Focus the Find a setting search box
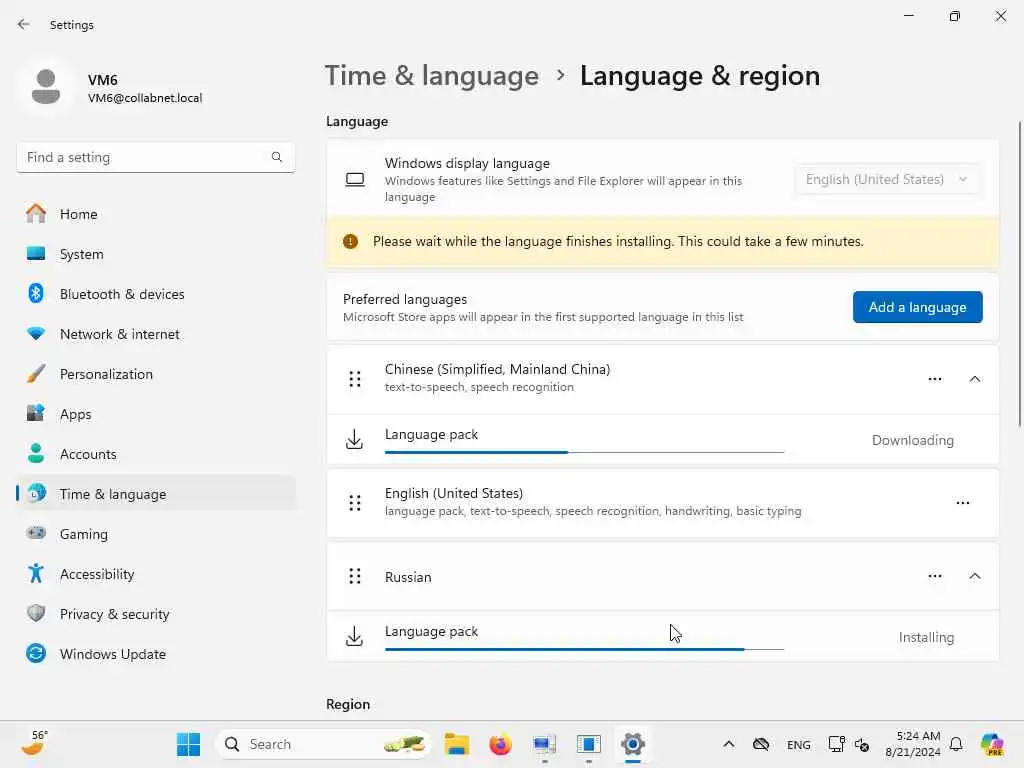This screenshot has width=1024, height=768. [x=155, y=157]
